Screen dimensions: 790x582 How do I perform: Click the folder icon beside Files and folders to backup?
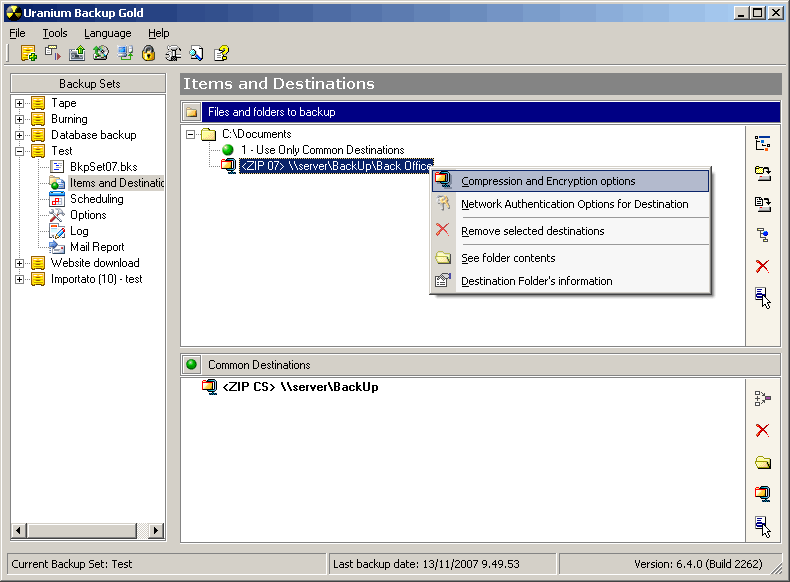[x=191, y=112]
